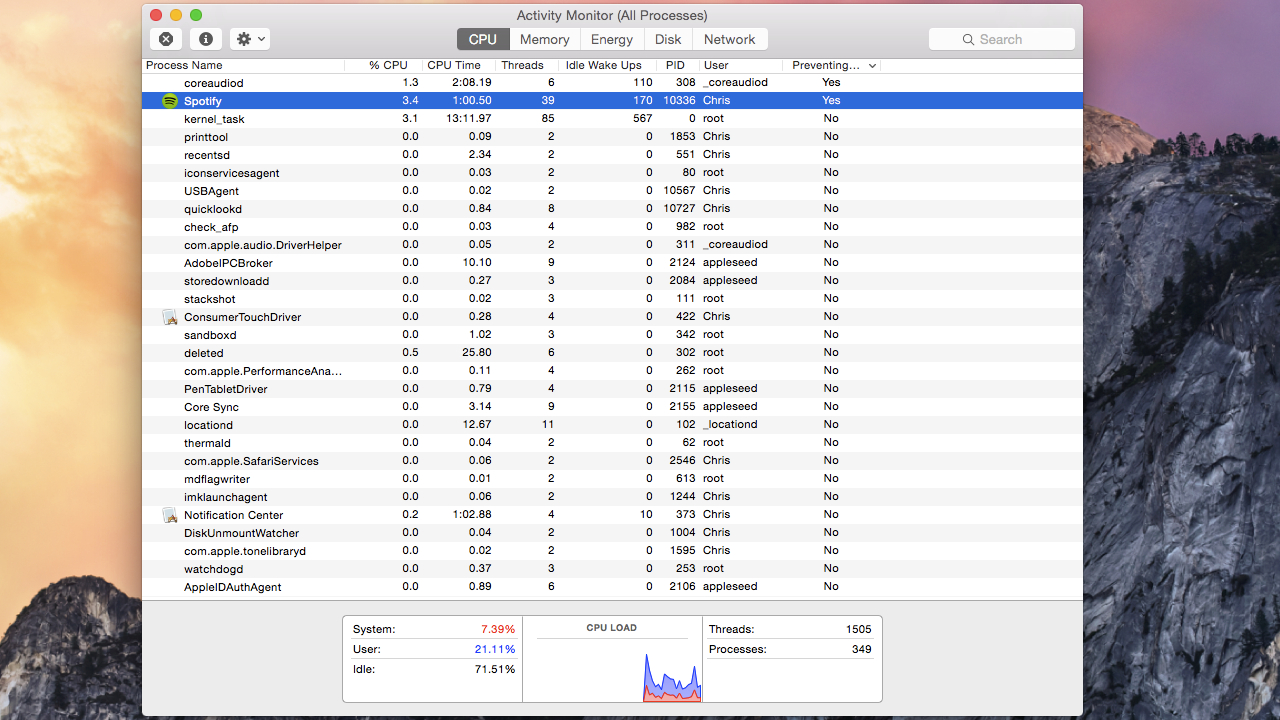Click the Idle 71.51% value
This screenshot has width=1280, height=720.
(495, 669)
